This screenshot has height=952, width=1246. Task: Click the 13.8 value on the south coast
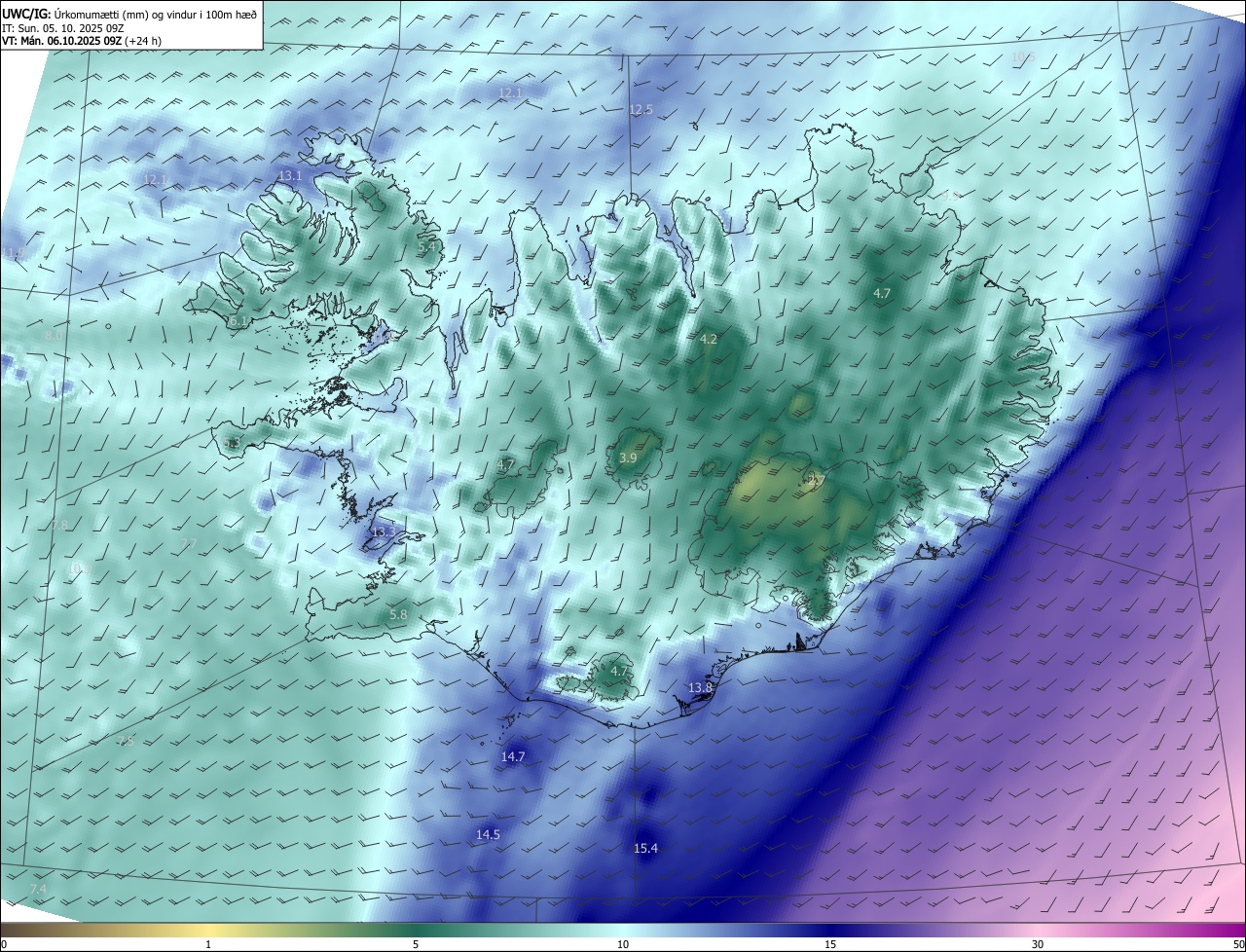tap(701, 688)
